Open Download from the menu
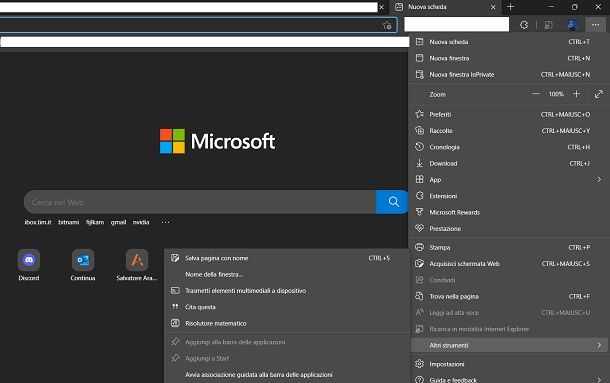The width and height of the screenshot is (610, 383). [508, 163]
